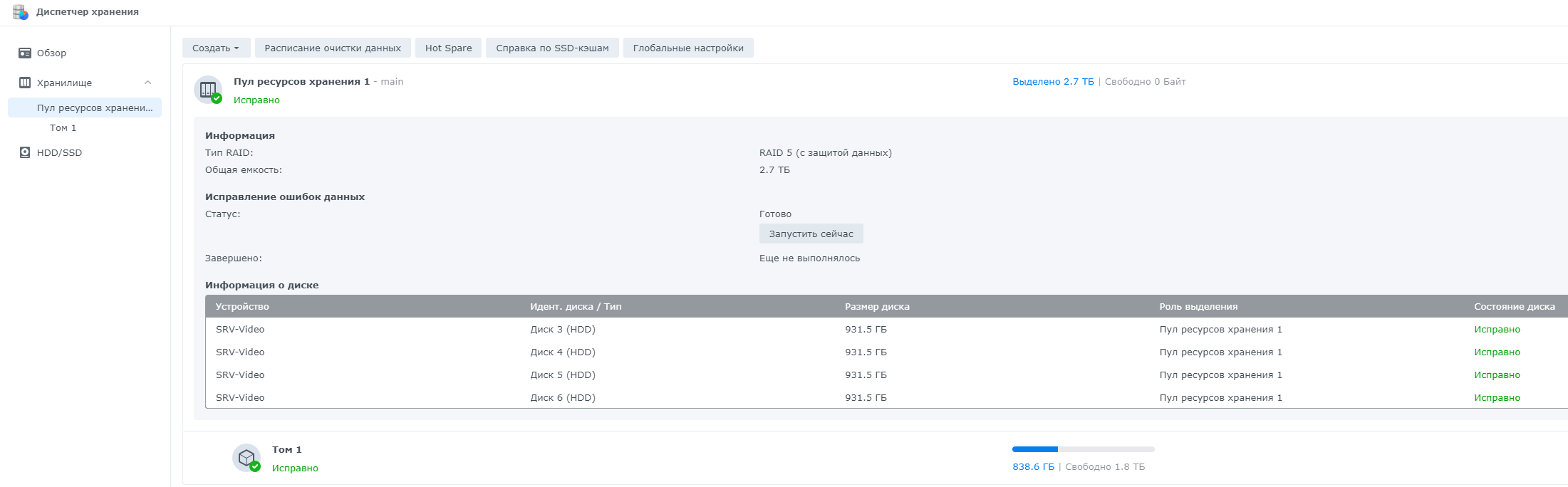Click the Устройство column header
1568x487 pixels.
[x=242, y=307]
